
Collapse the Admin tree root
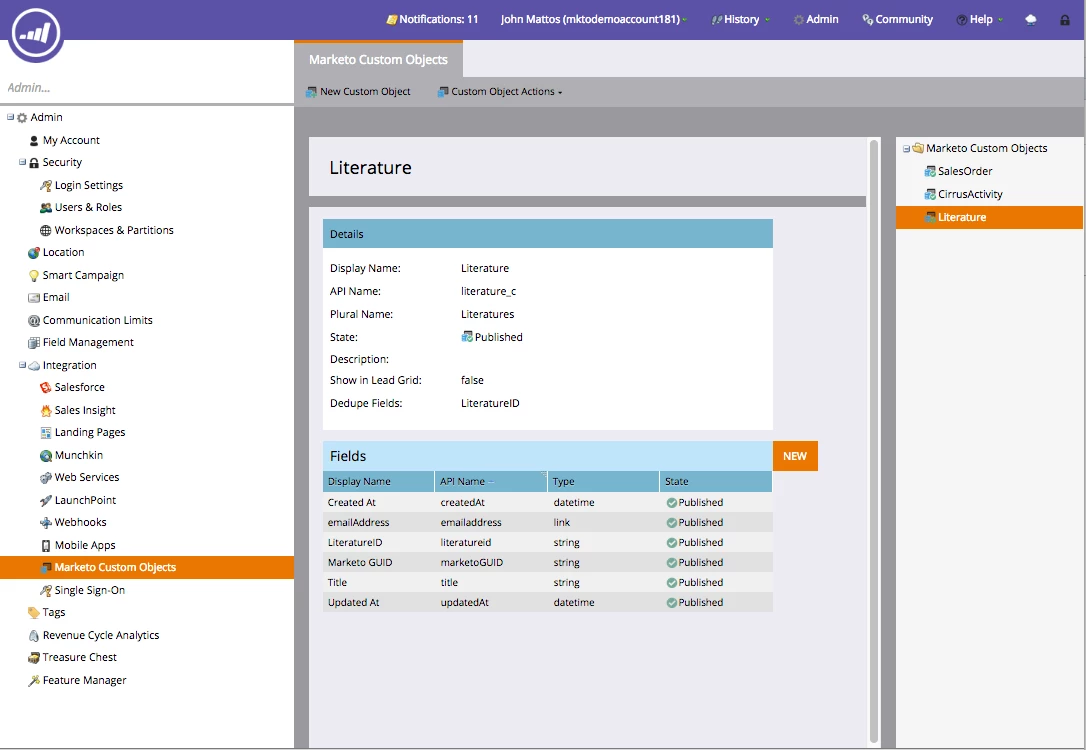pos(10,118)
